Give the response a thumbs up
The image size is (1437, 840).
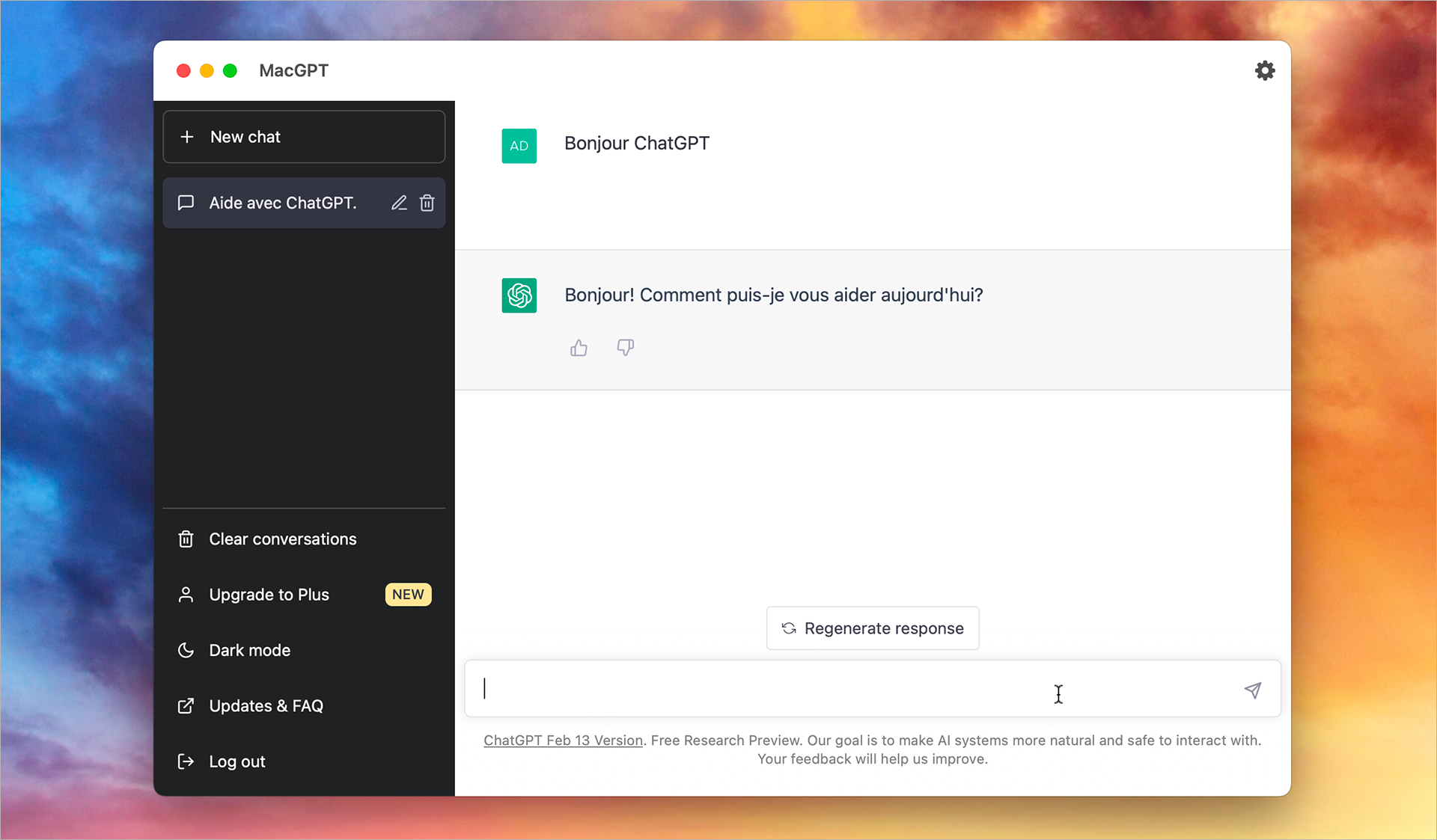(579, 348)
